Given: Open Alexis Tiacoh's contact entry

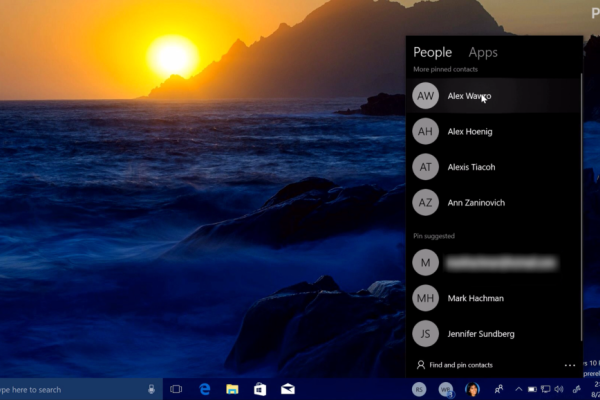Looking at the screenshot, I should click(x=471, y=167).
